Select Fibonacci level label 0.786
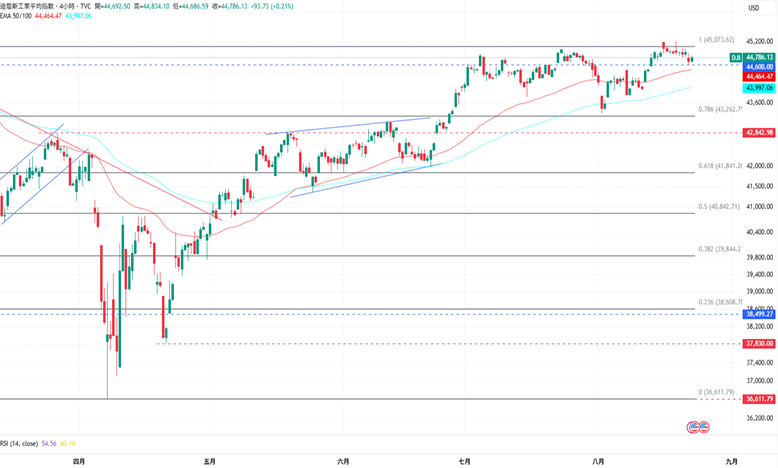Screen dimensions: 778x468 (x=720, y=109)
